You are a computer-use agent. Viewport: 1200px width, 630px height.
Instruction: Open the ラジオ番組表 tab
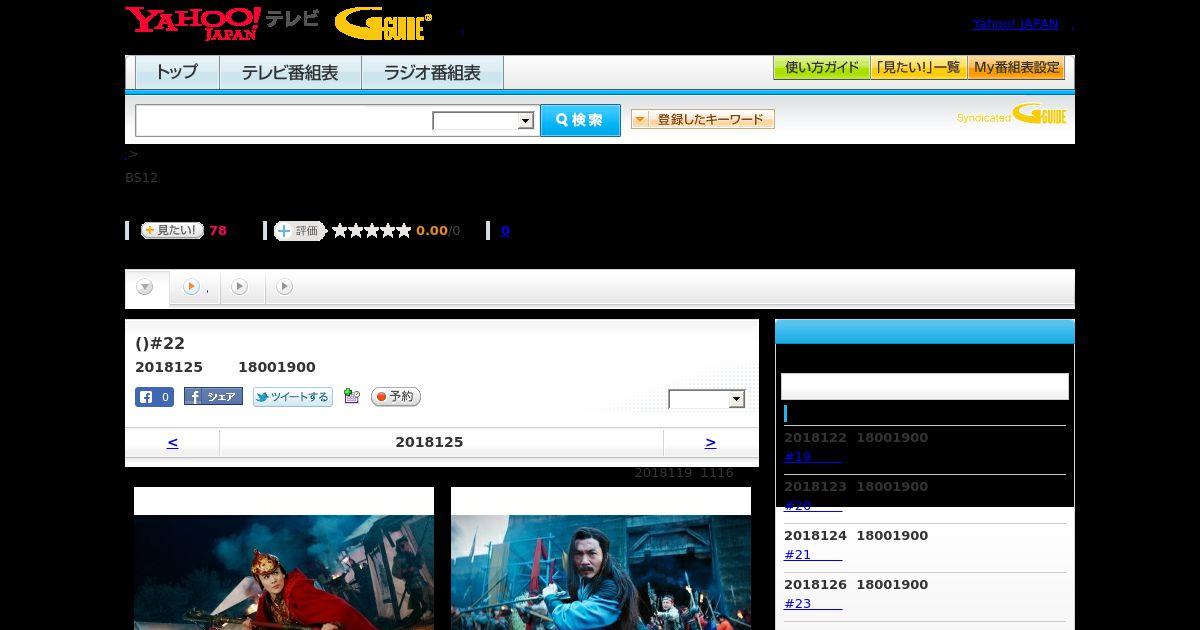[432, 72]
